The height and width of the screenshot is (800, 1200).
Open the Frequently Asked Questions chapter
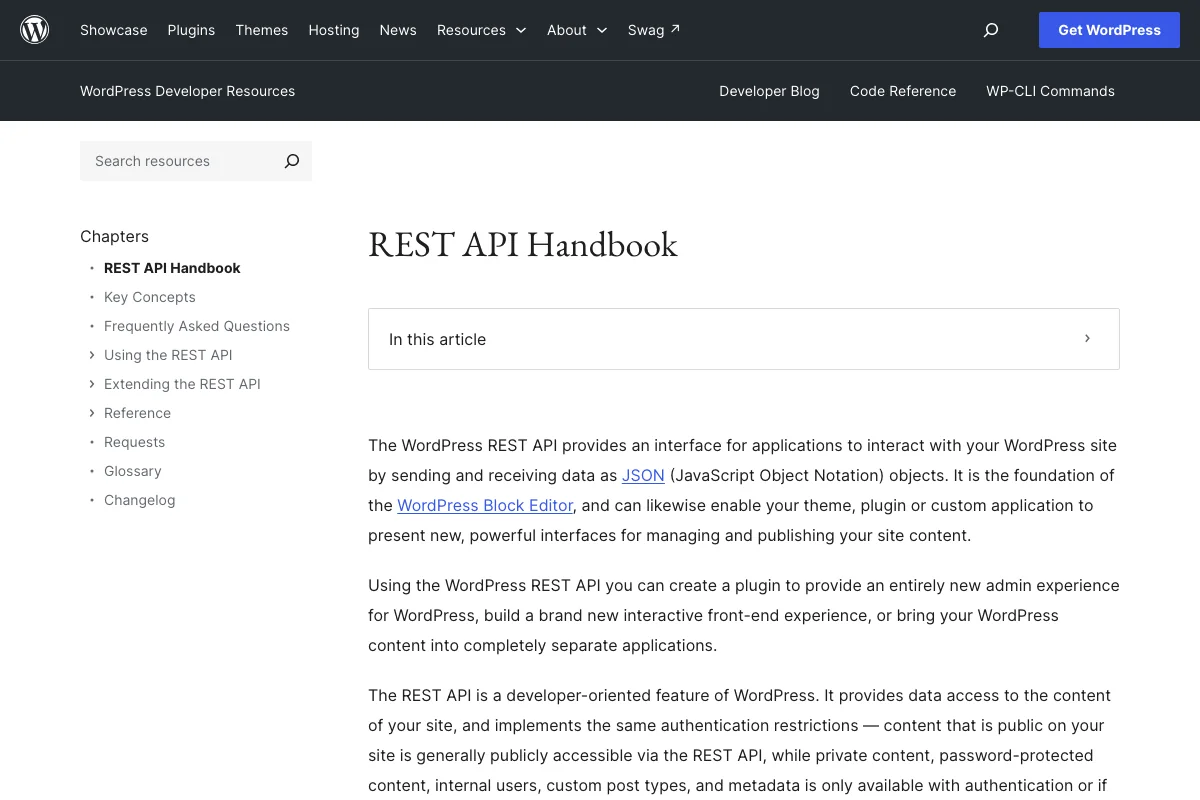click(x=197, y=326)
